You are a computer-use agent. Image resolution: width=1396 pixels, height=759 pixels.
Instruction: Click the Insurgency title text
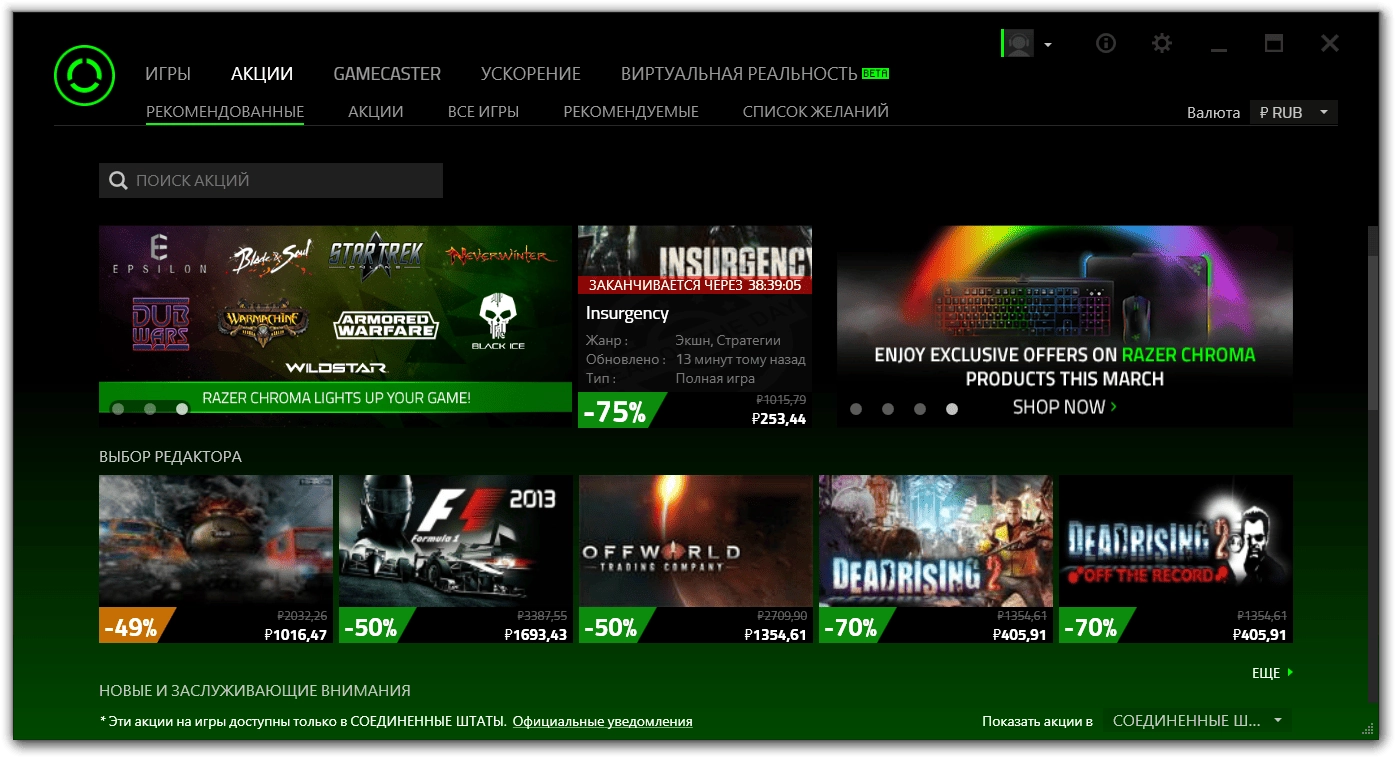pos(627,313)
